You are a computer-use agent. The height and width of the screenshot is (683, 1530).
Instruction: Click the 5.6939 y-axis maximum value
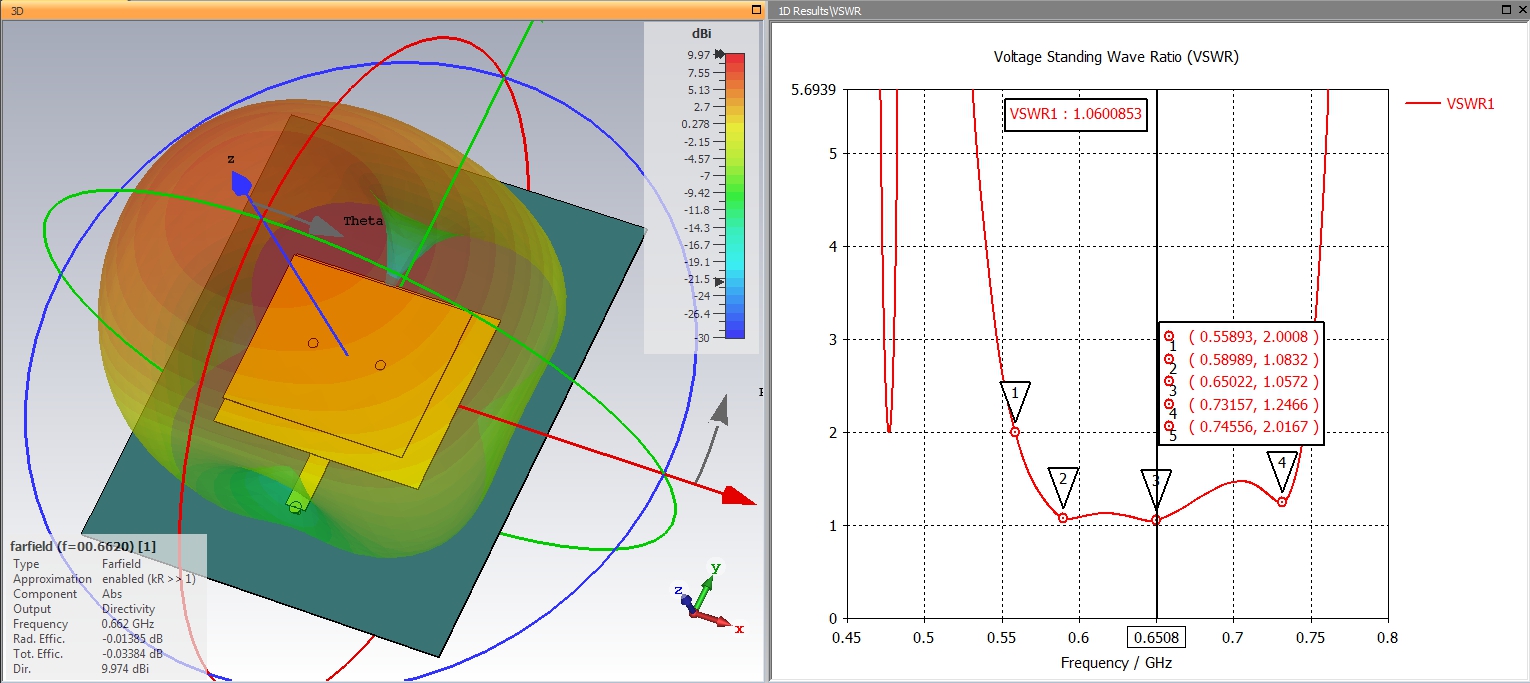point(816,90)
